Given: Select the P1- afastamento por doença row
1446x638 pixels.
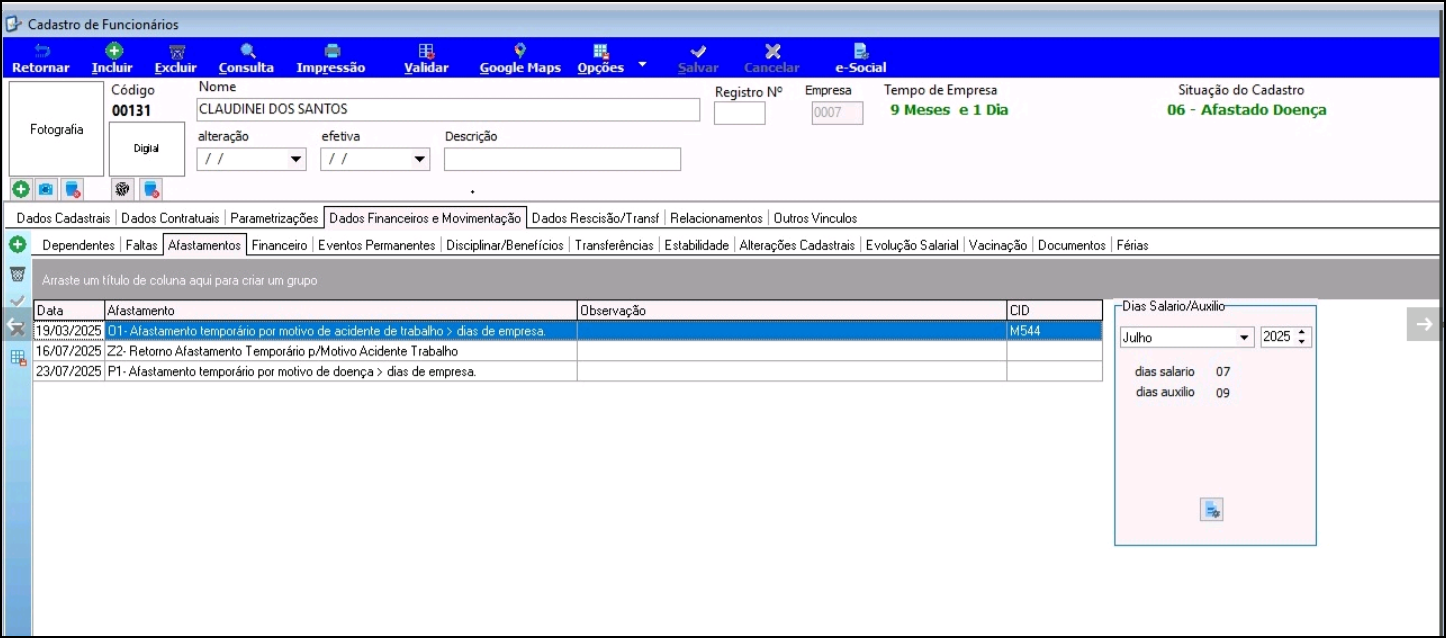Looking at the screenshot, I should click(568, 371).
